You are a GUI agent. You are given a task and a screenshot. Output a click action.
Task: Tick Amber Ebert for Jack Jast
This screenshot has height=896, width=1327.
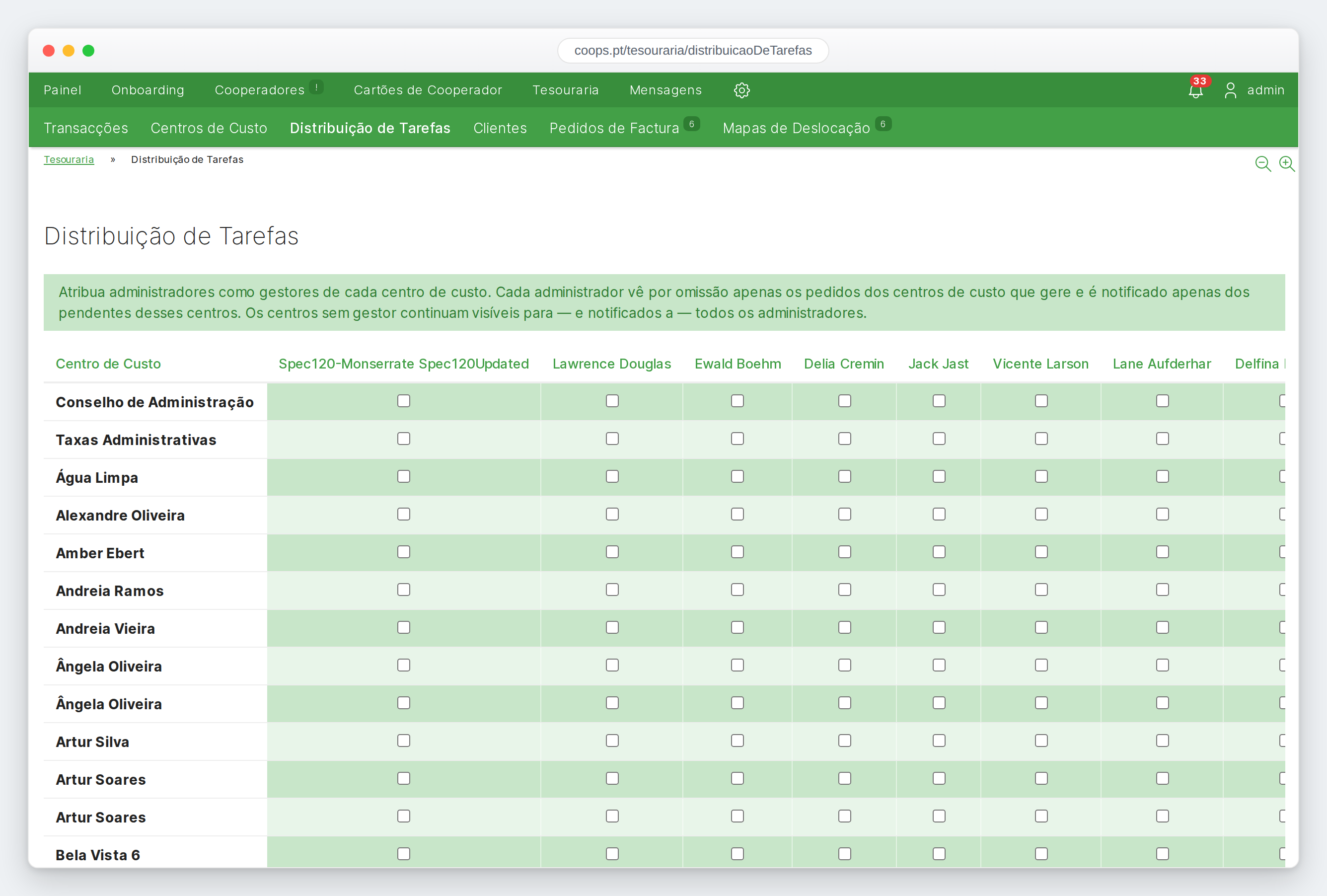click(939, 552)
